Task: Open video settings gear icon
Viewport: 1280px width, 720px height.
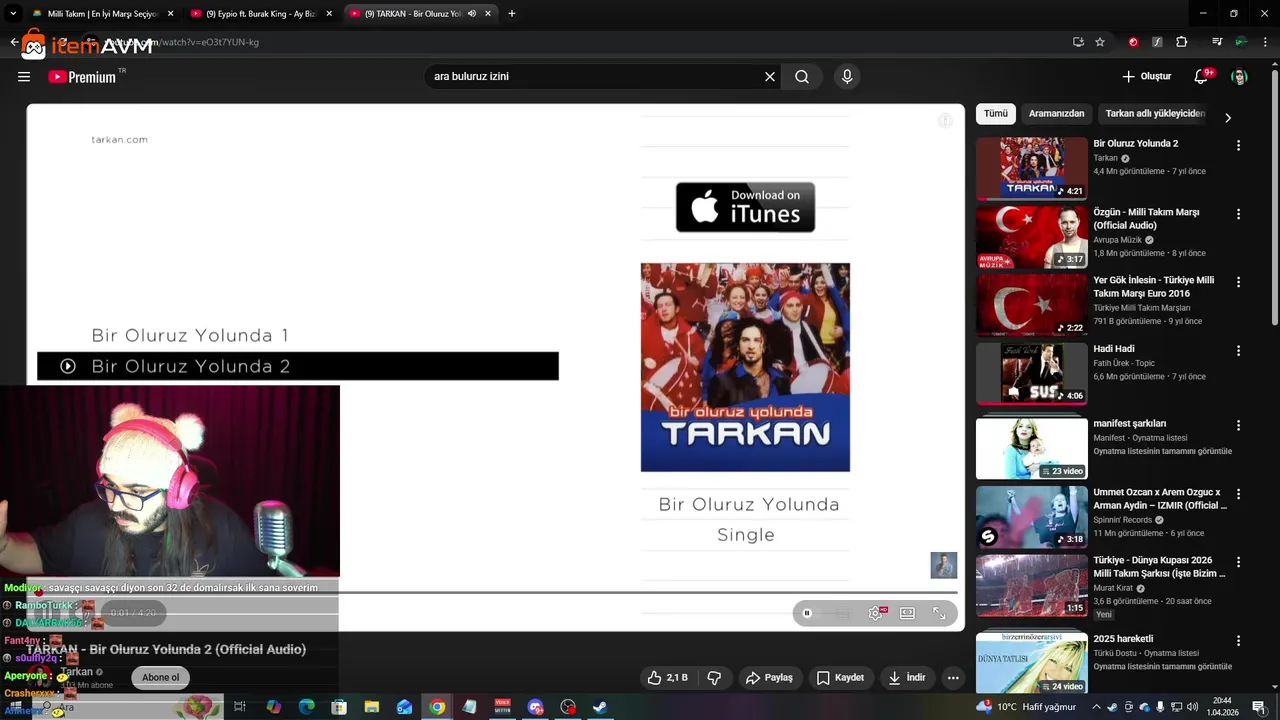Action: [x=876, y=613]
